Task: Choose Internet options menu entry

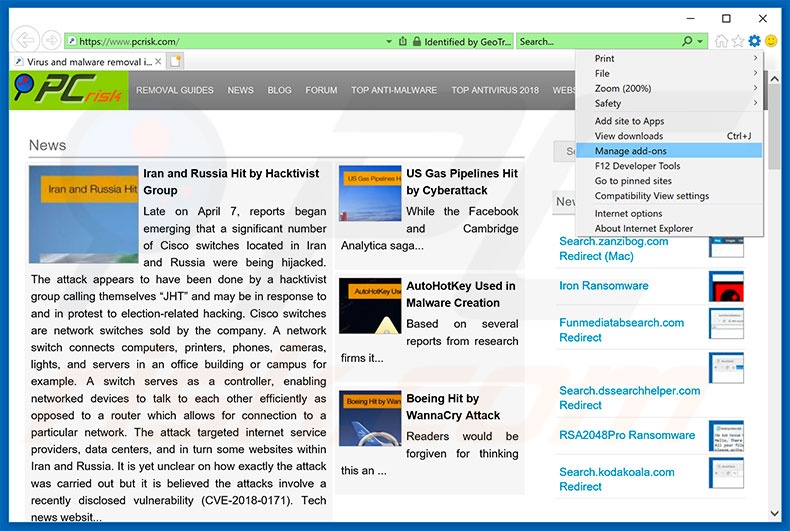Action: point(628,213)
